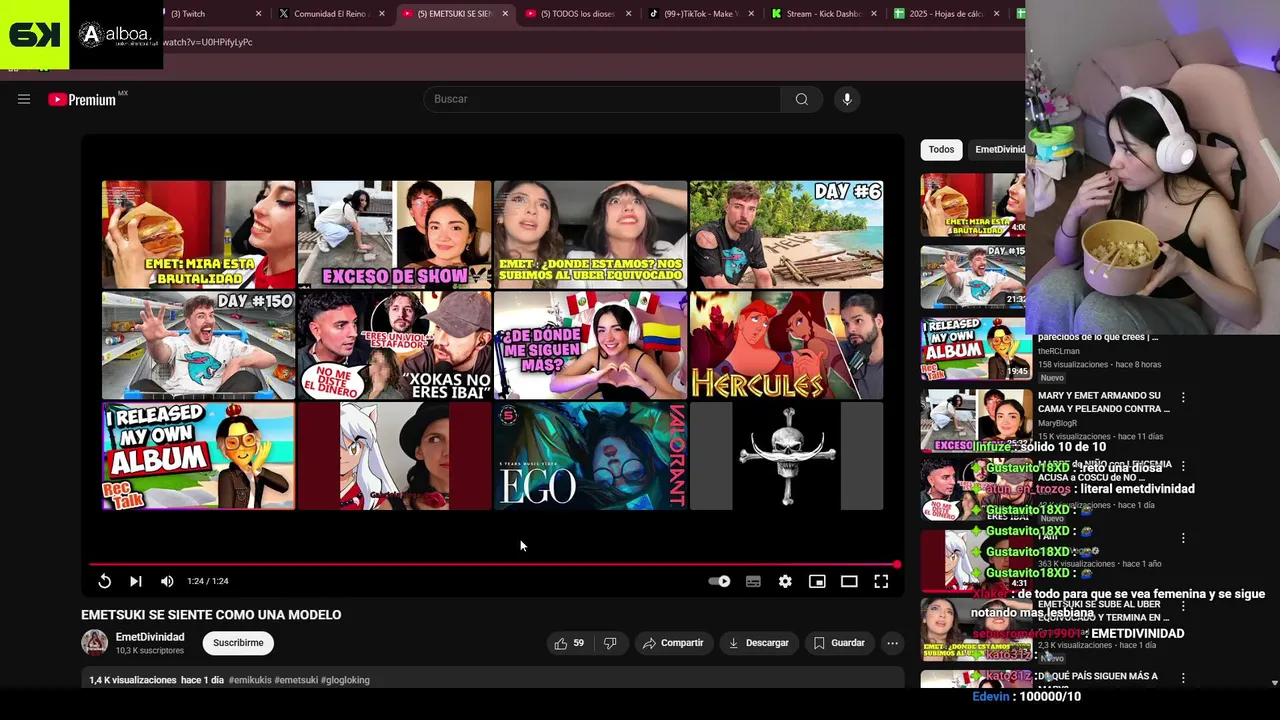
Task: Open endscreen video XOKAS NO ERES IBAI
Action: click(394, 345)
